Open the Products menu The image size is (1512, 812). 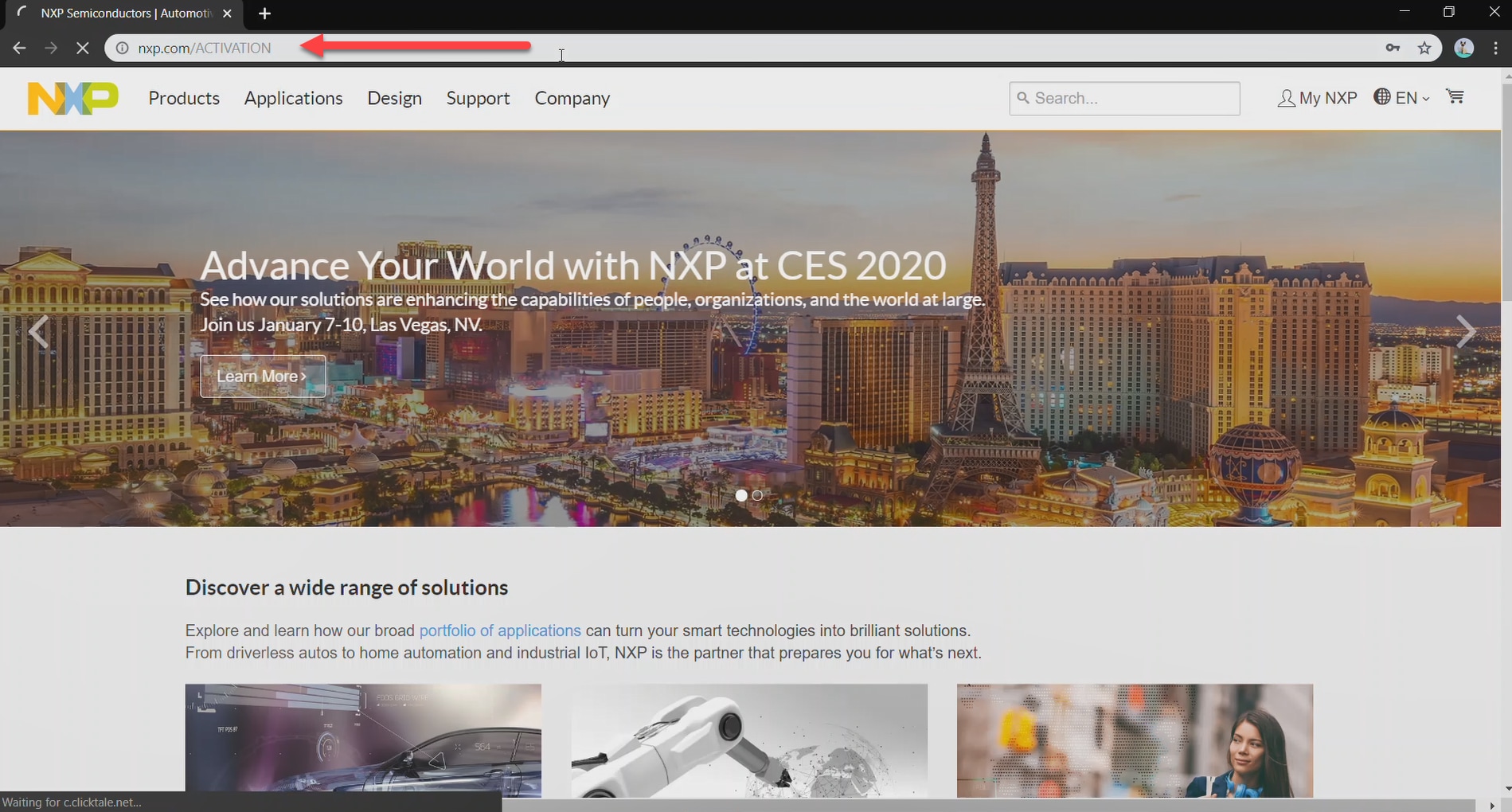tap(184, 98)
